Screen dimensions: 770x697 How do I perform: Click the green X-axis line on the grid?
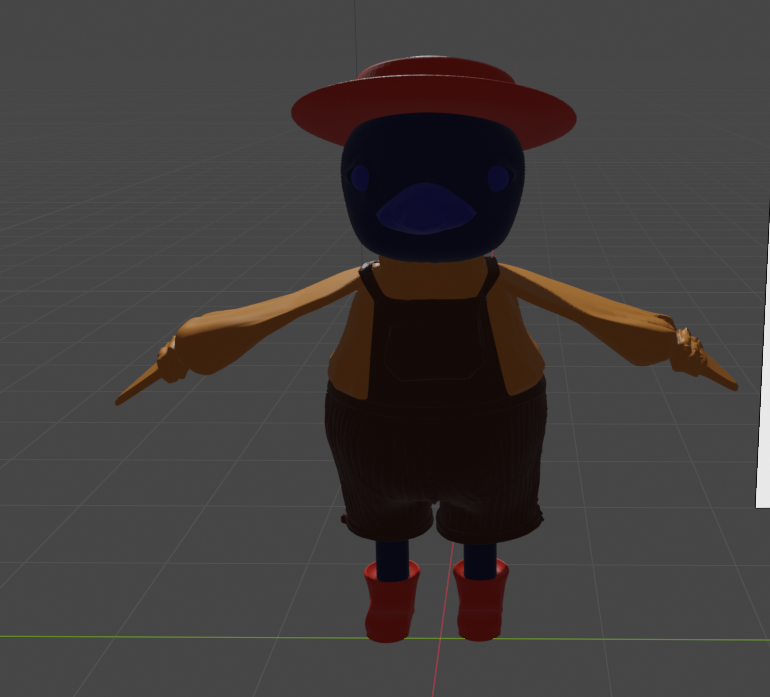150,636
